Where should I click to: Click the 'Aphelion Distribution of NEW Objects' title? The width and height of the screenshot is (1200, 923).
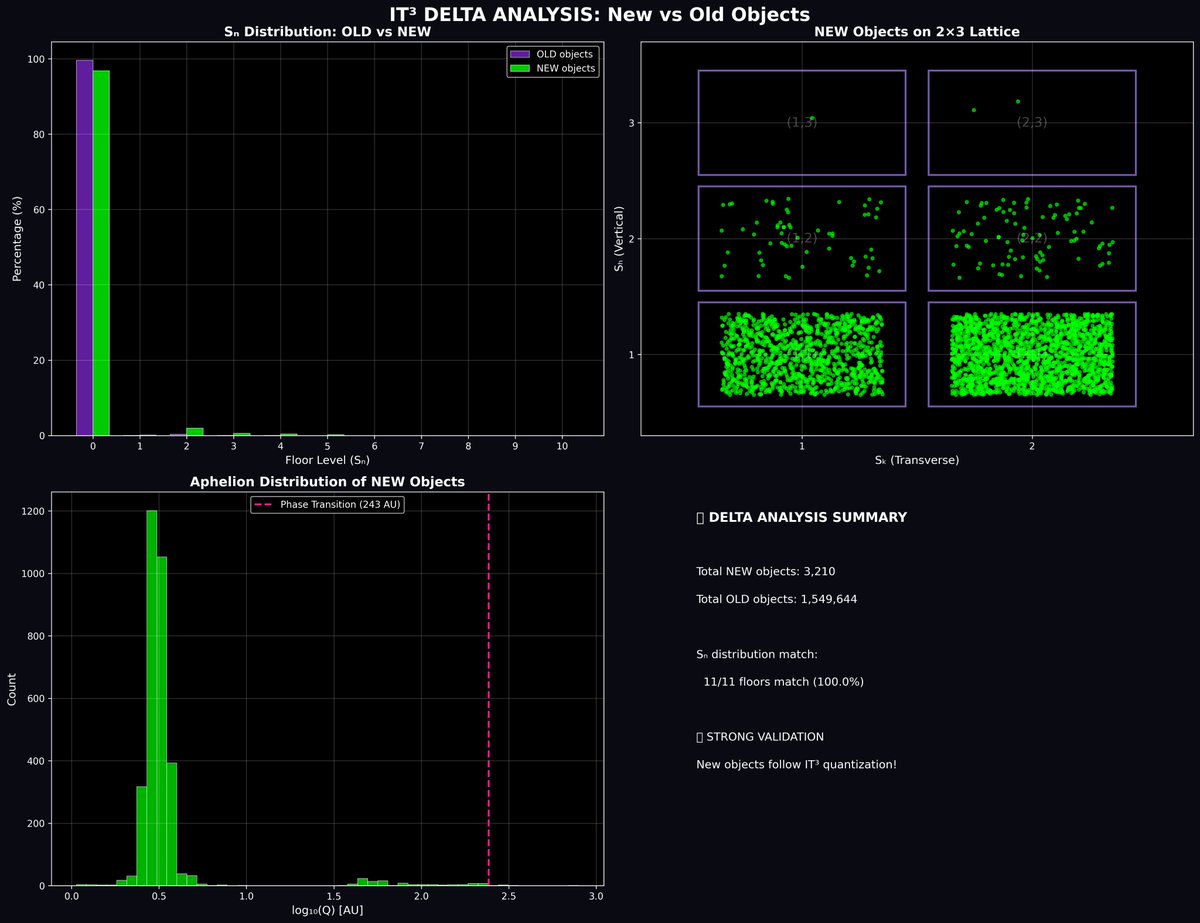pyautogui.click(x=327, y=482)
